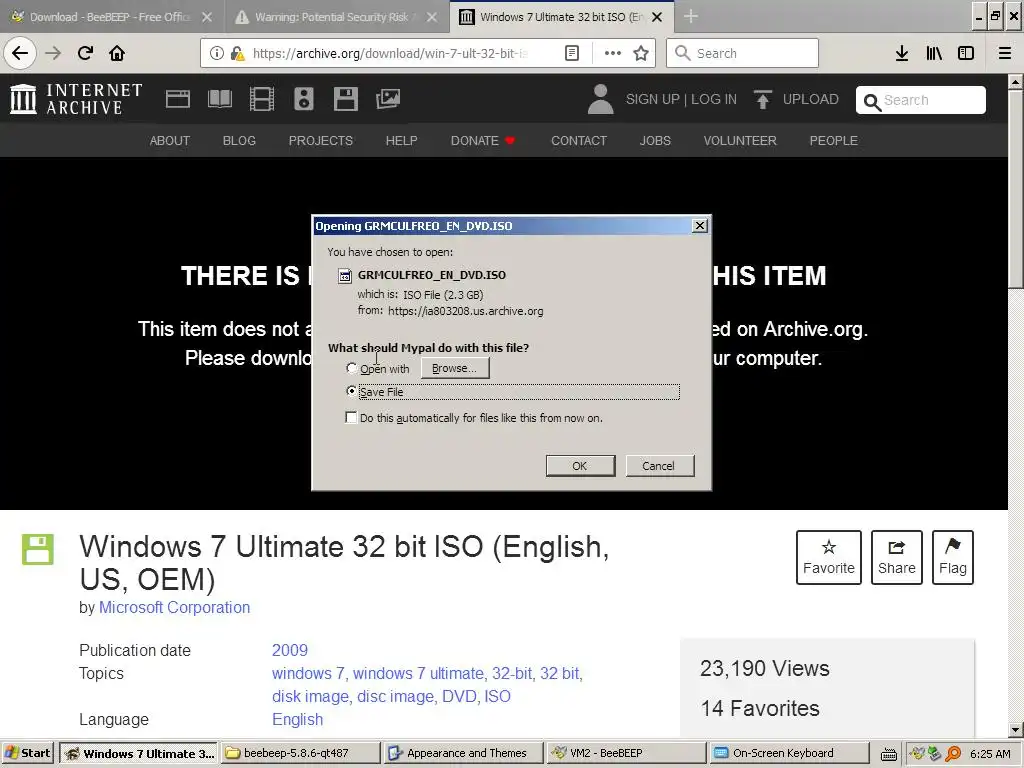Toggle reader view icon in address bar

(x=571, y=53)
